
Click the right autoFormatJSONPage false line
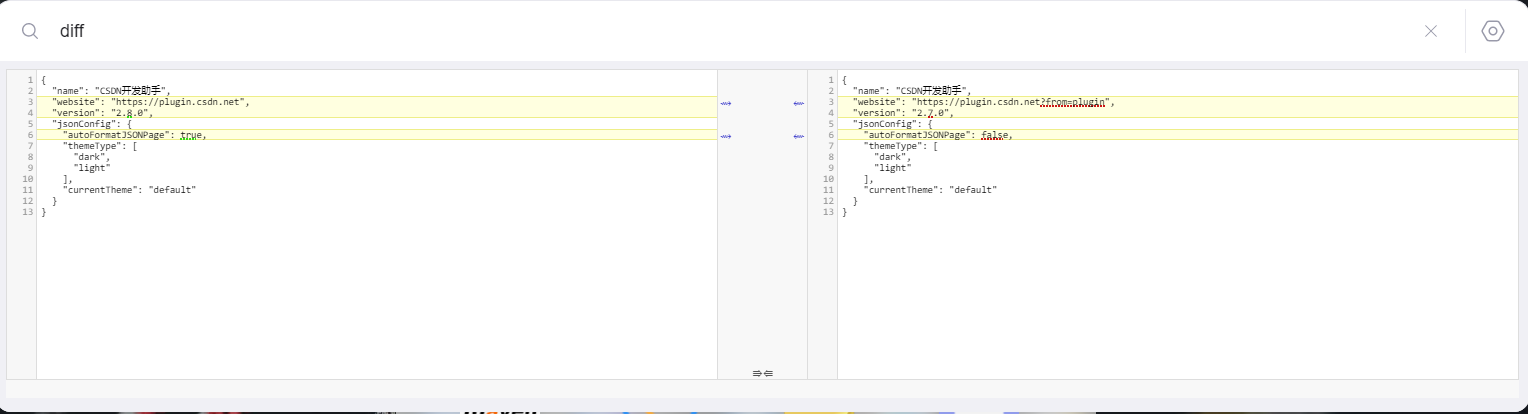[x=937, y=135]
